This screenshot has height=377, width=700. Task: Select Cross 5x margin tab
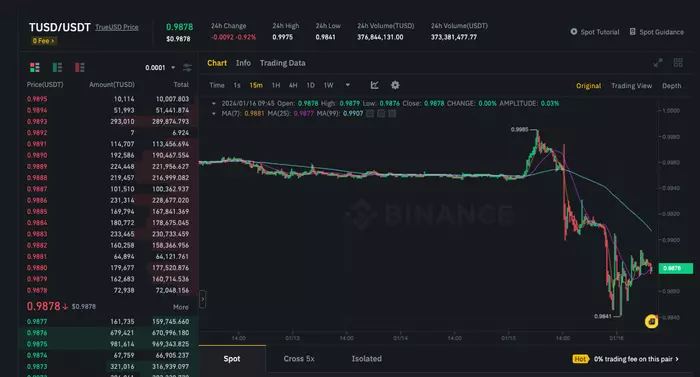299,359
